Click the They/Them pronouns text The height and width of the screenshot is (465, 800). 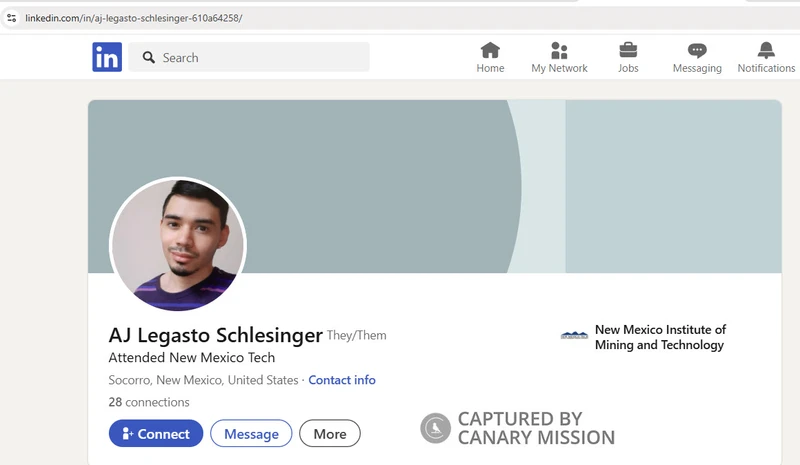(357, 335)
